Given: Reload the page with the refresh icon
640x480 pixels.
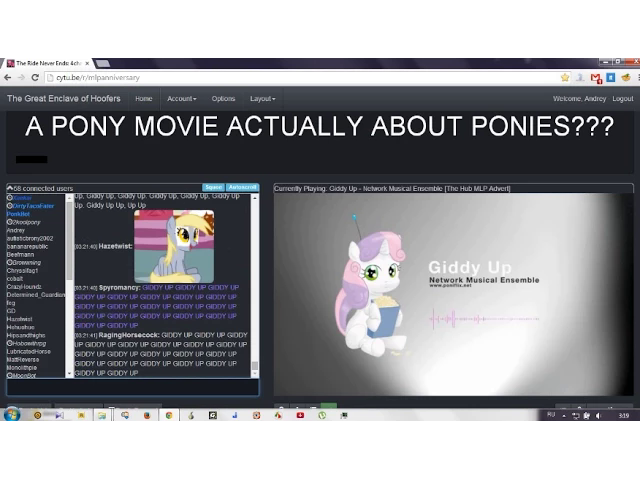Looking at the screenshot, I should click(x=36, y=77).
